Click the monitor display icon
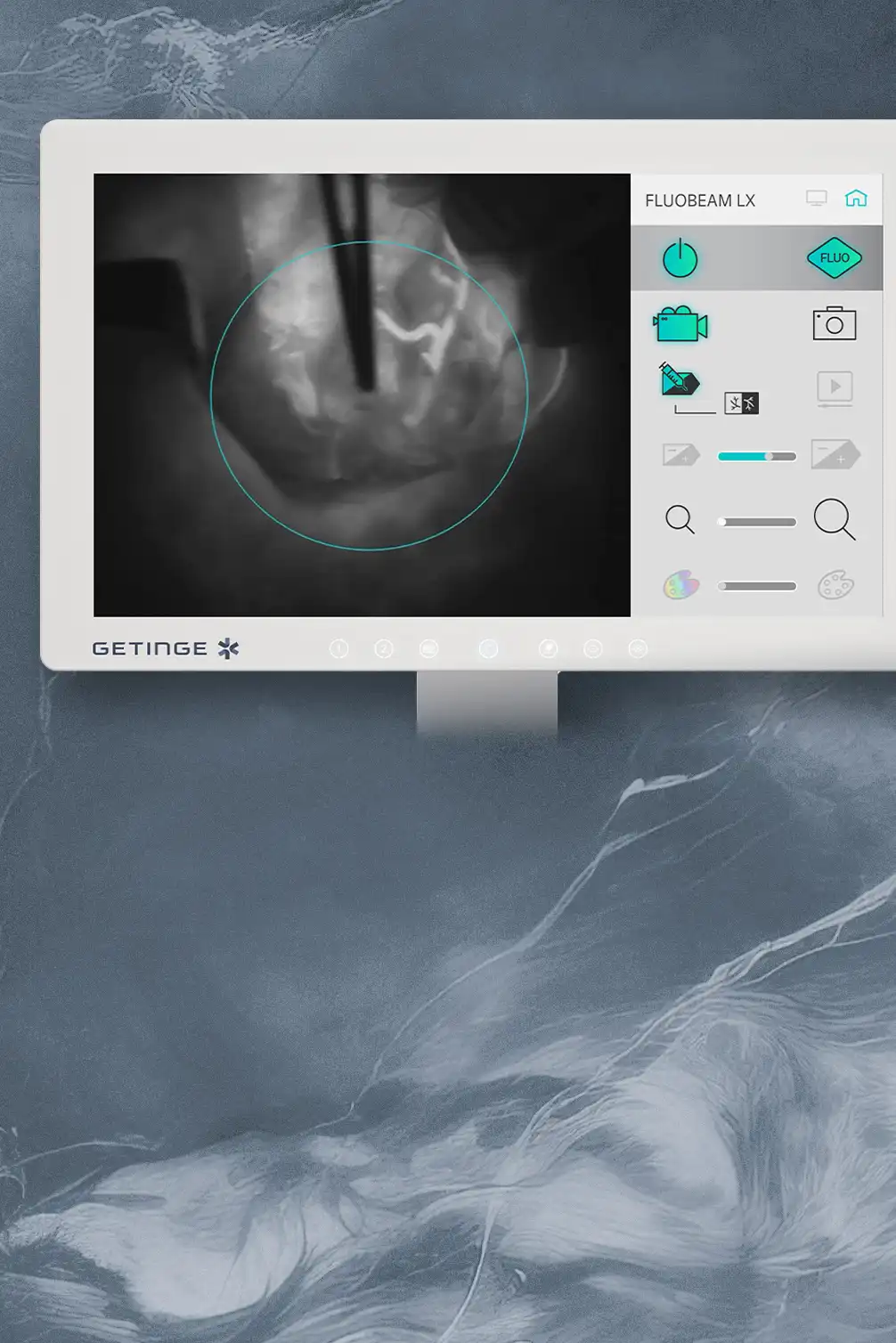896x1343 pixels. tap(816, 199)
